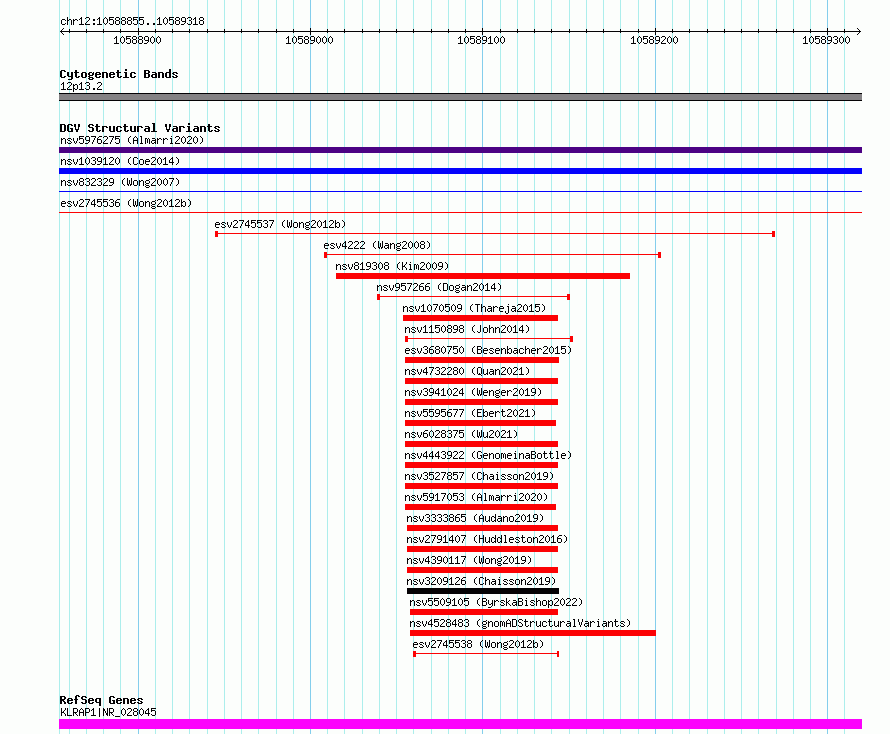
Task: Select the red nsv4528483 variant bar
Action: point(533,634)
